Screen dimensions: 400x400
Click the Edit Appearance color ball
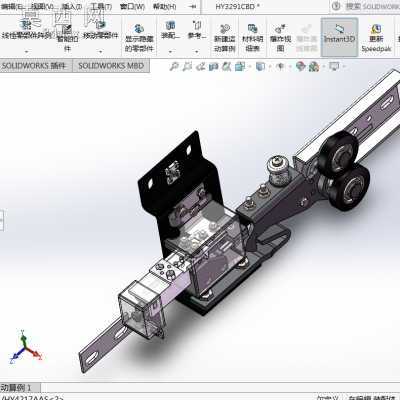(x=300, y=67)
